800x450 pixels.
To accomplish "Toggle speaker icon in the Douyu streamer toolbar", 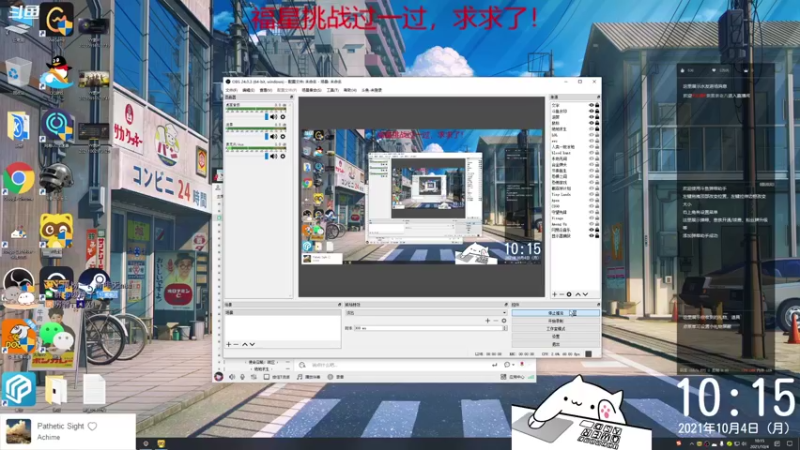I will (232, 377).
